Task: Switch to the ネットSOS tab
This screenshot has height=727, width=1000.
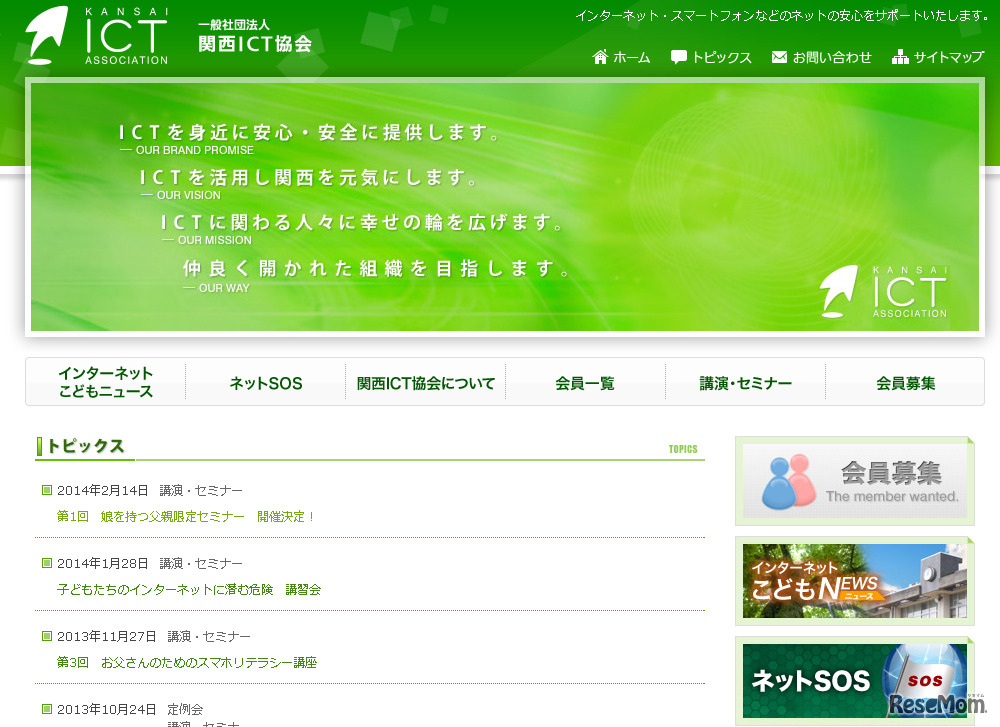Action: [x=265, y=382]
